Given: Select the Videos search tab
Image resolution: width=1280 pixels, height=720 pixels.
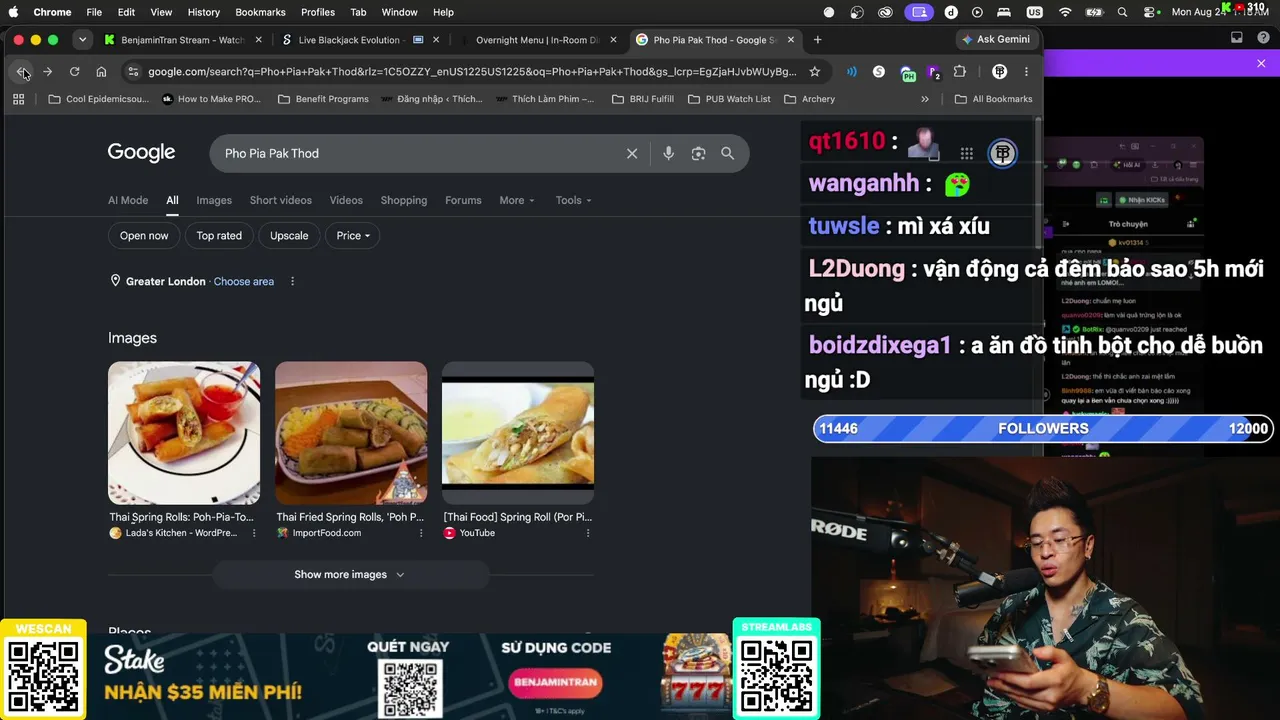Looking at the screenshot, I should 346,200.
